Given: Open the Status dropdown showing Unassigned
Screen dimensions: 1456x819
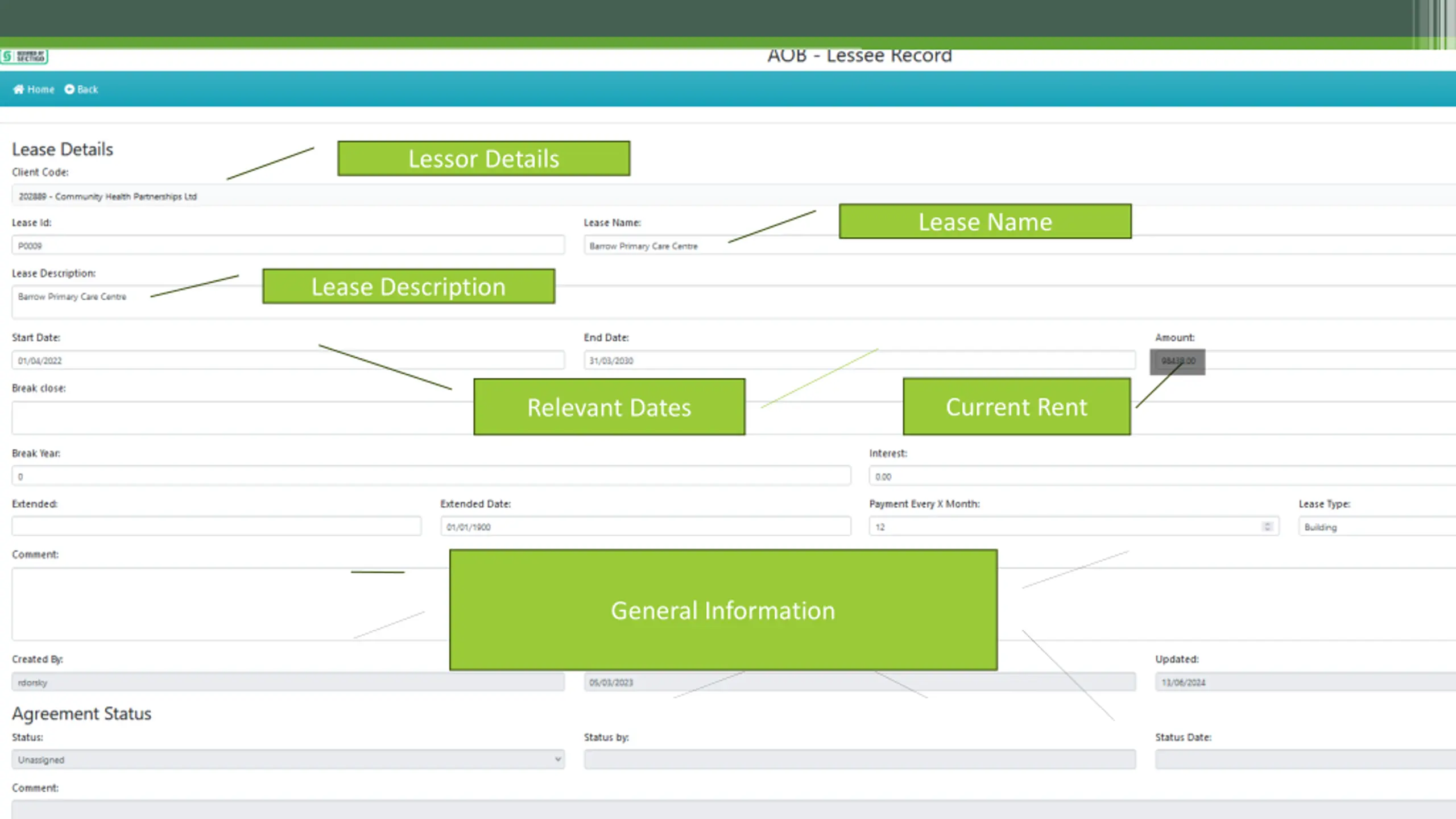Looking at the screenshot, I should 288,759.
